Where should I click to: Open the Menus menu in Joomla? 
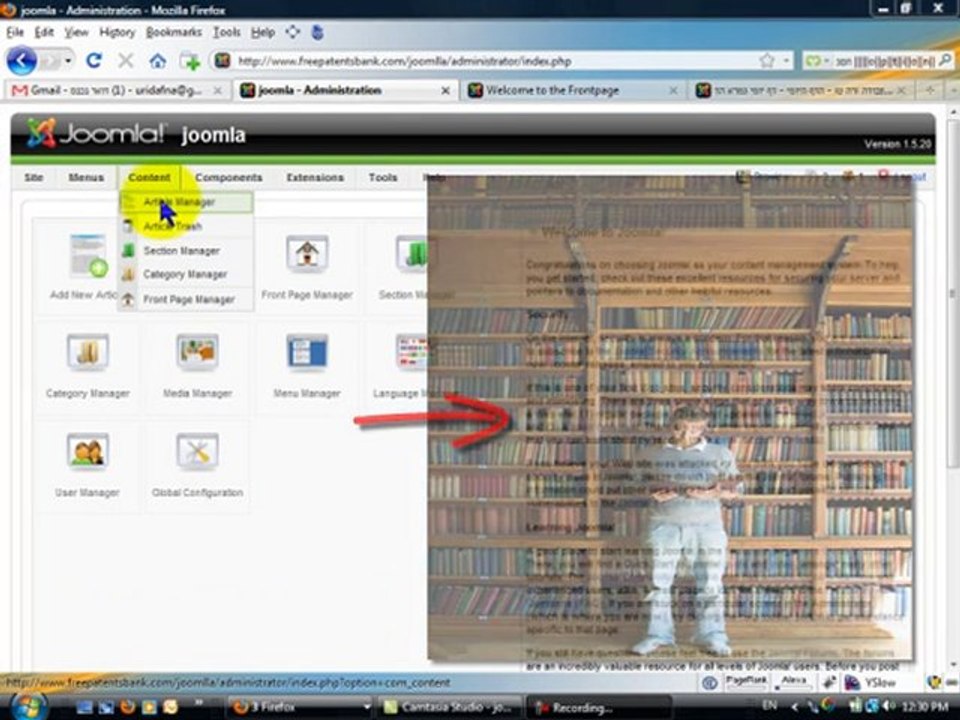pyautogui.click(x=86, y=178)
